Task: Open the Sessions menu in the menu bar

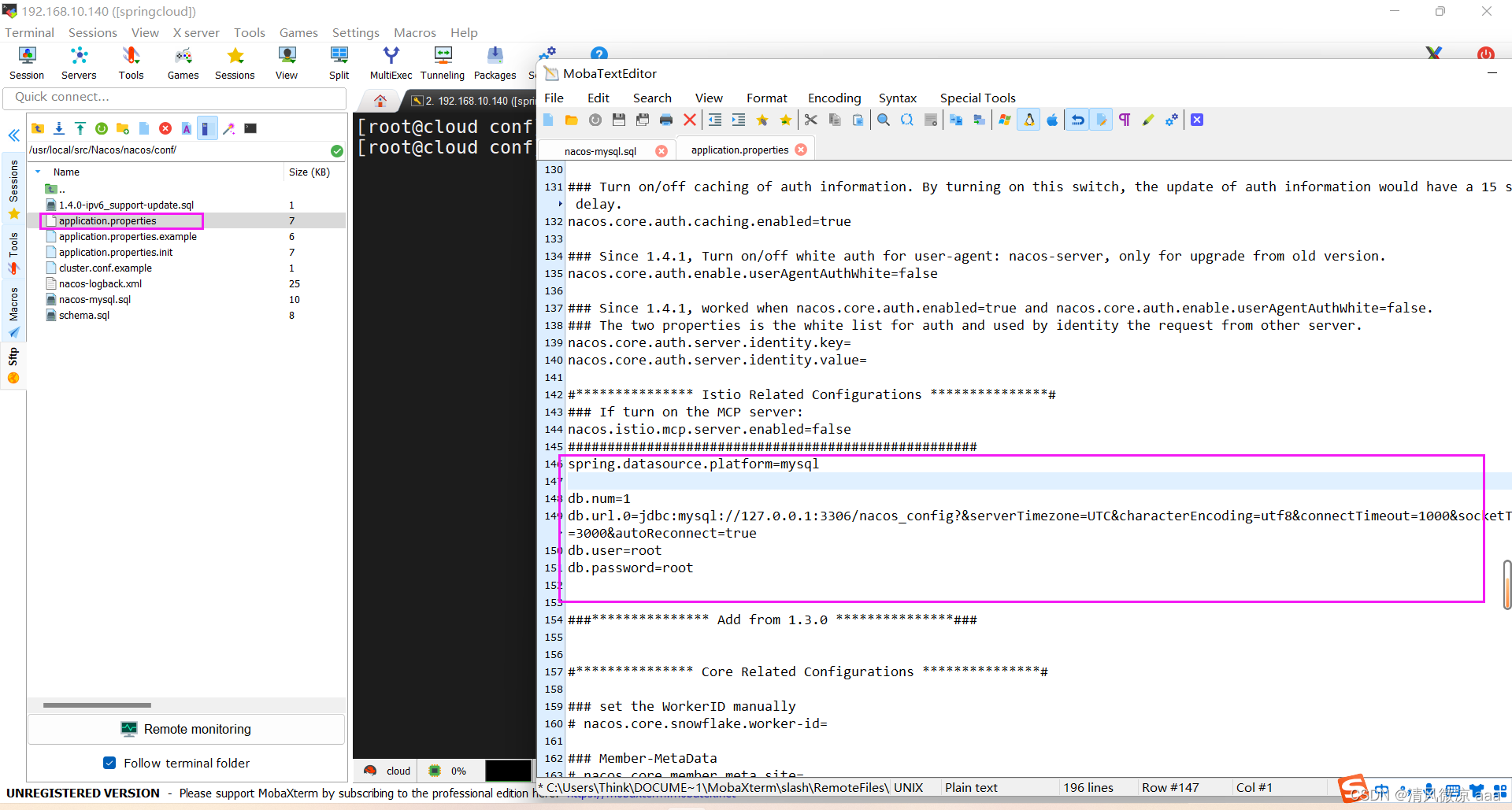Action: click(x=93, y=32)
